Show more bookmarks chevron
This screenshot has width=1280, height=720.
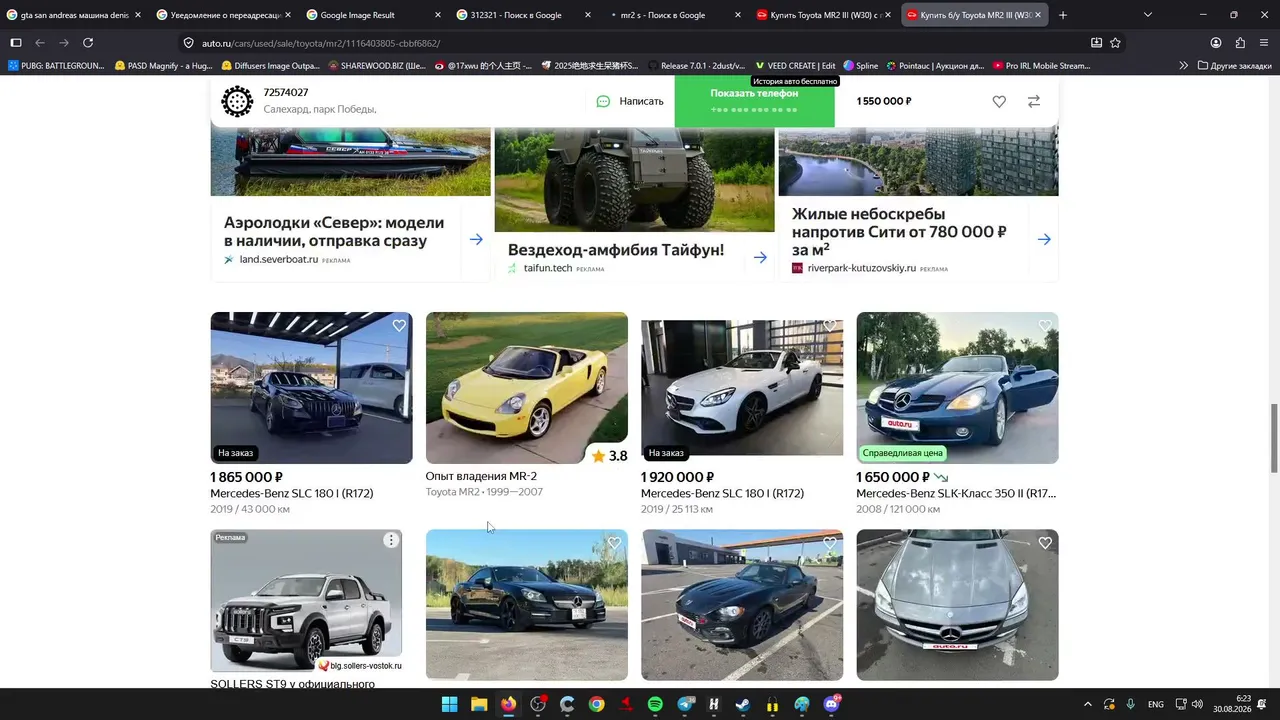coord(1184,66)
